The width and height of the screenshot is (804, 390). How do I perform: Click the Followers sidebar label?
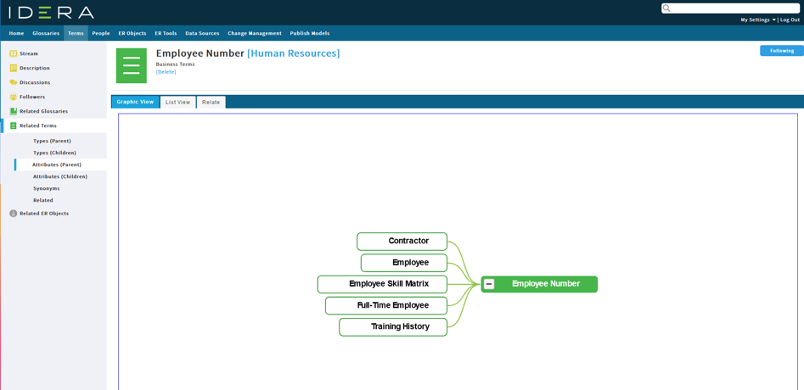pos(32,96)
